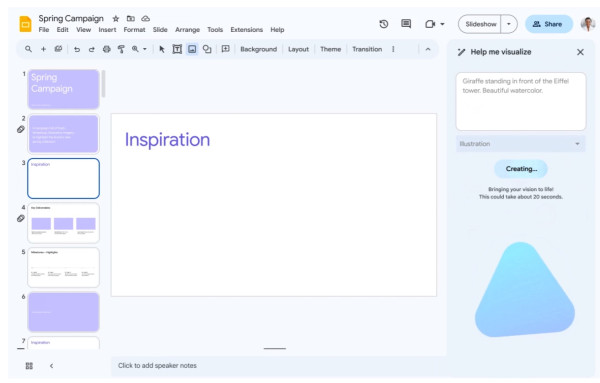The image size is (600, 383).
Task: Open the View menu
Action: point(83,29)
